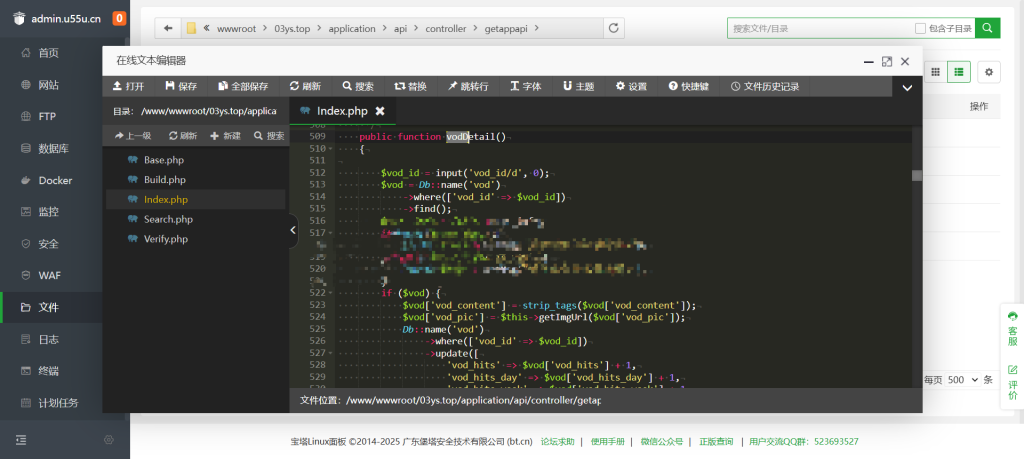
Task: Open the 监控 monitoring section
Action: [x=49, y=212]
